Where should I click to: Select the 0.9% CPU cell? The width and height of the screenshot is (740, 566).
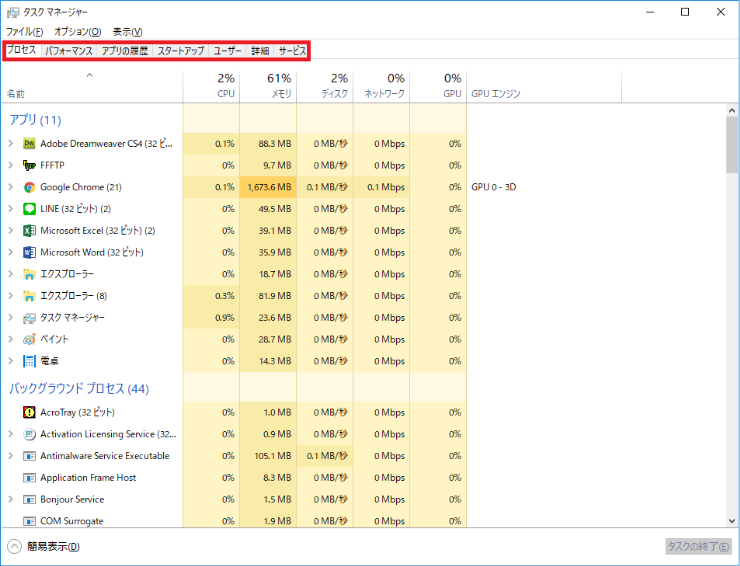tap(211, 318)
